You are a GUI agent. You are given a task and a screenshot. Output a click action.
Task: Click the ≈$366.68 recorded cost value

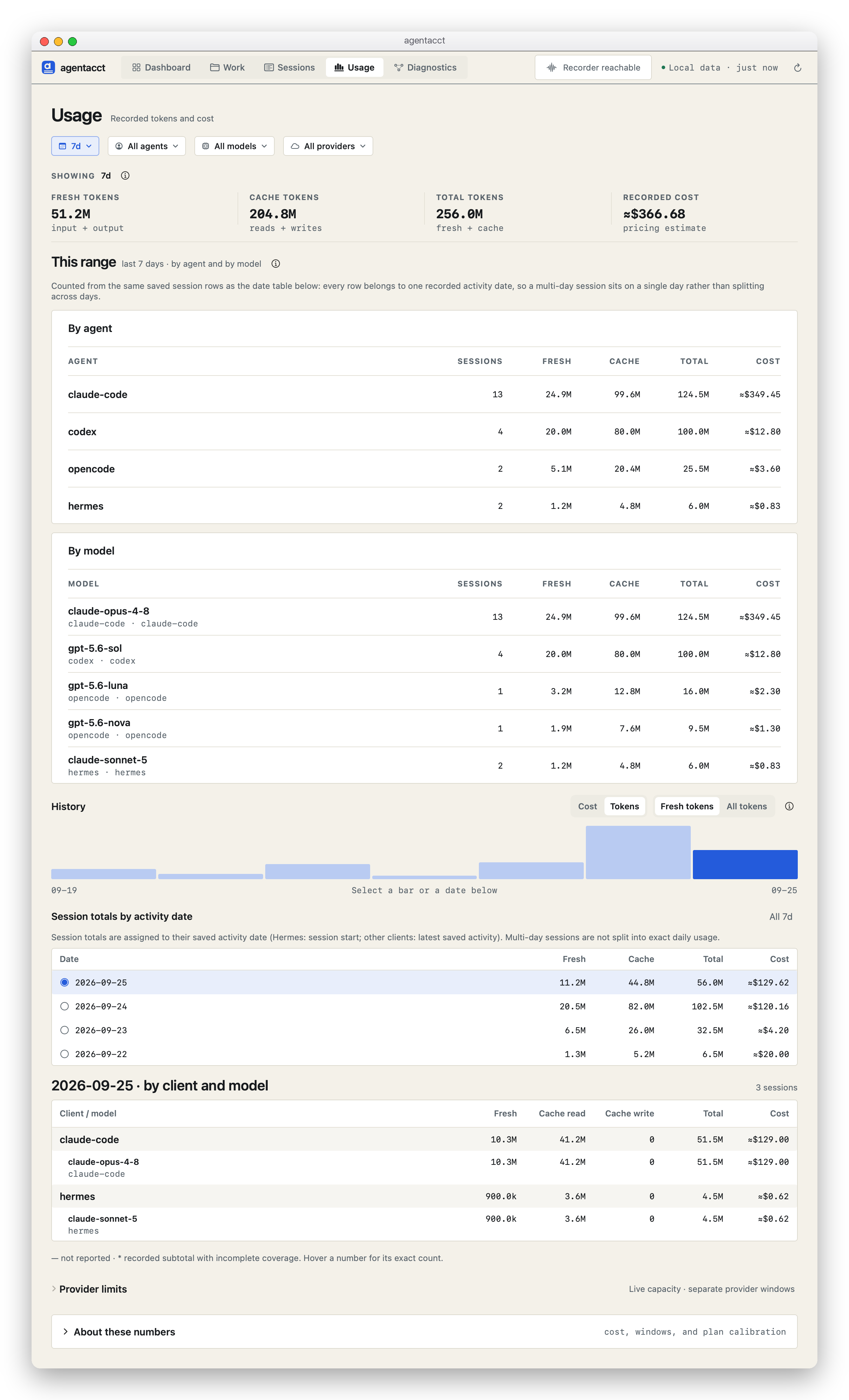(x=654, y=214)
